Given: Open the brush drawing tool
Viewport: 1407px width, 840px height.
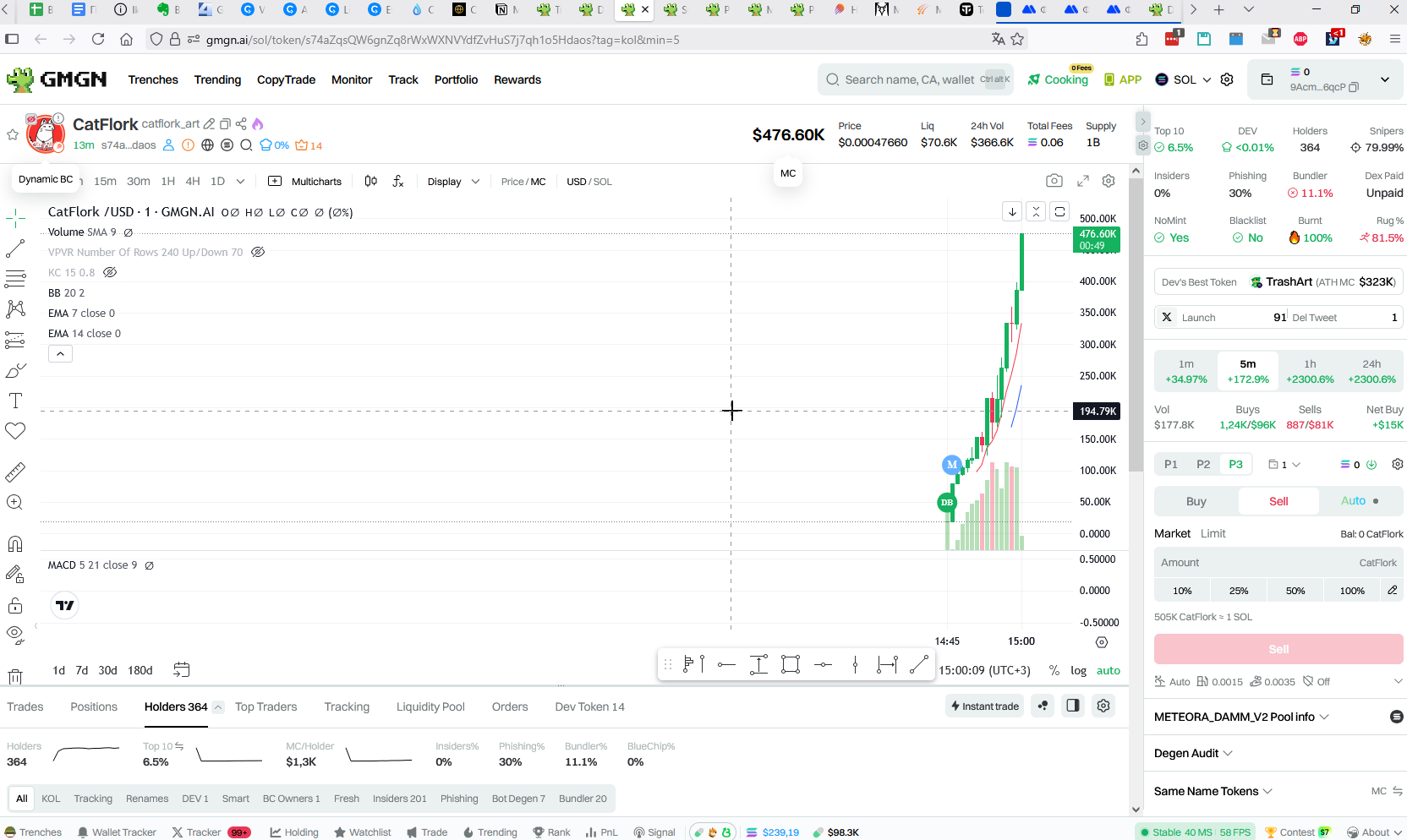Looking at the screenshot, I should [15, 370].
